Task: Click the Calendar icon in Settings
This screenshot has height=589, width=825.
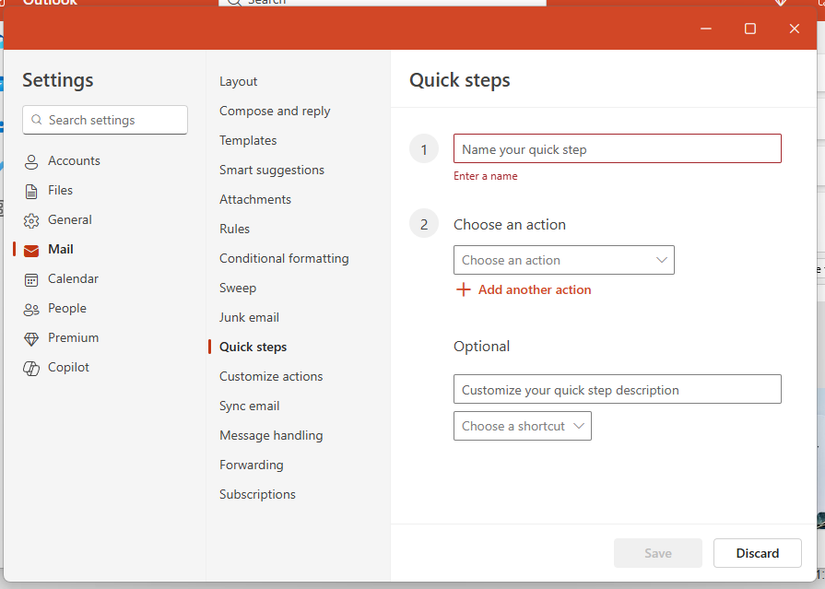Action: tap(31, 279)
